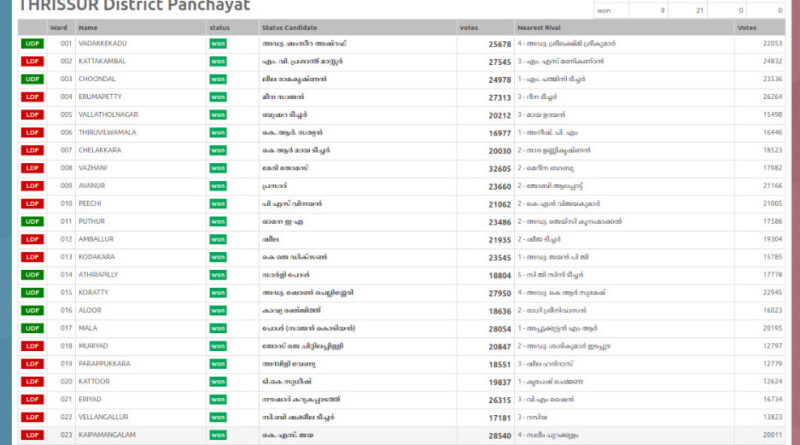Select the KODAKARA ward name
800x445 pixels.
point(98,257)
